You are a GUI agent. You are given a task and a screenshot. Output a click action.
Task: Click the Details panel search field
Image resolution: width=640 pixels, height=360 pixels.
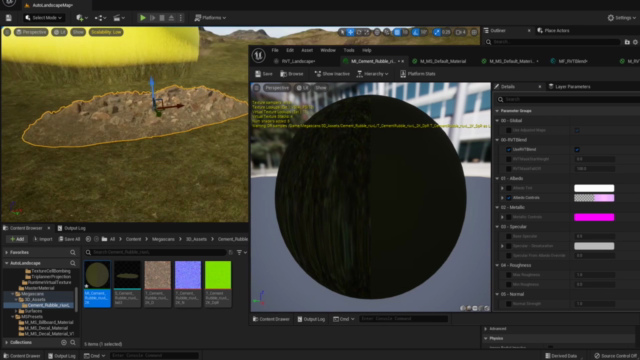[x=568, y=99]
